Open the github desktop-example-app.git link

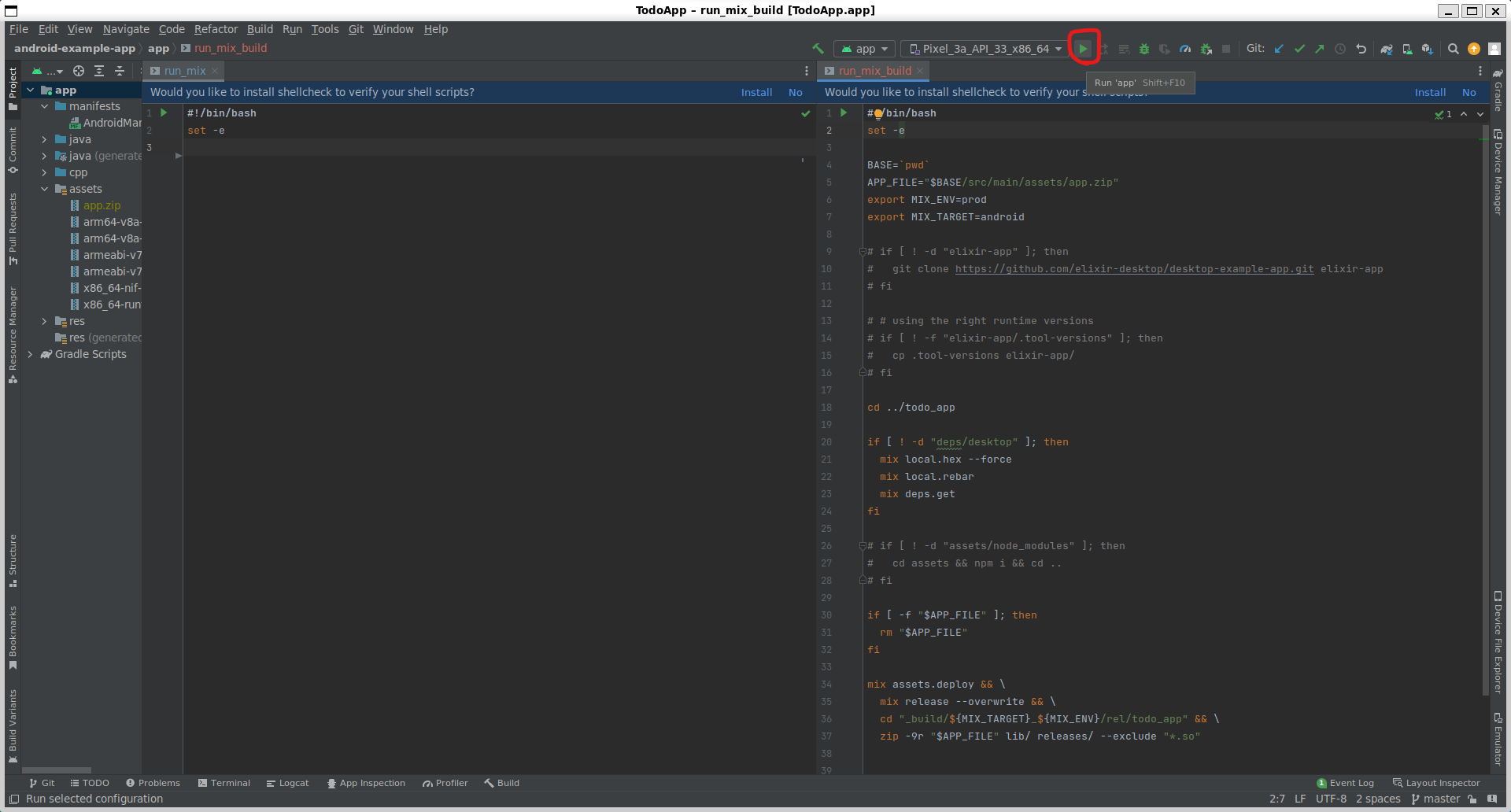point(1134,269)
